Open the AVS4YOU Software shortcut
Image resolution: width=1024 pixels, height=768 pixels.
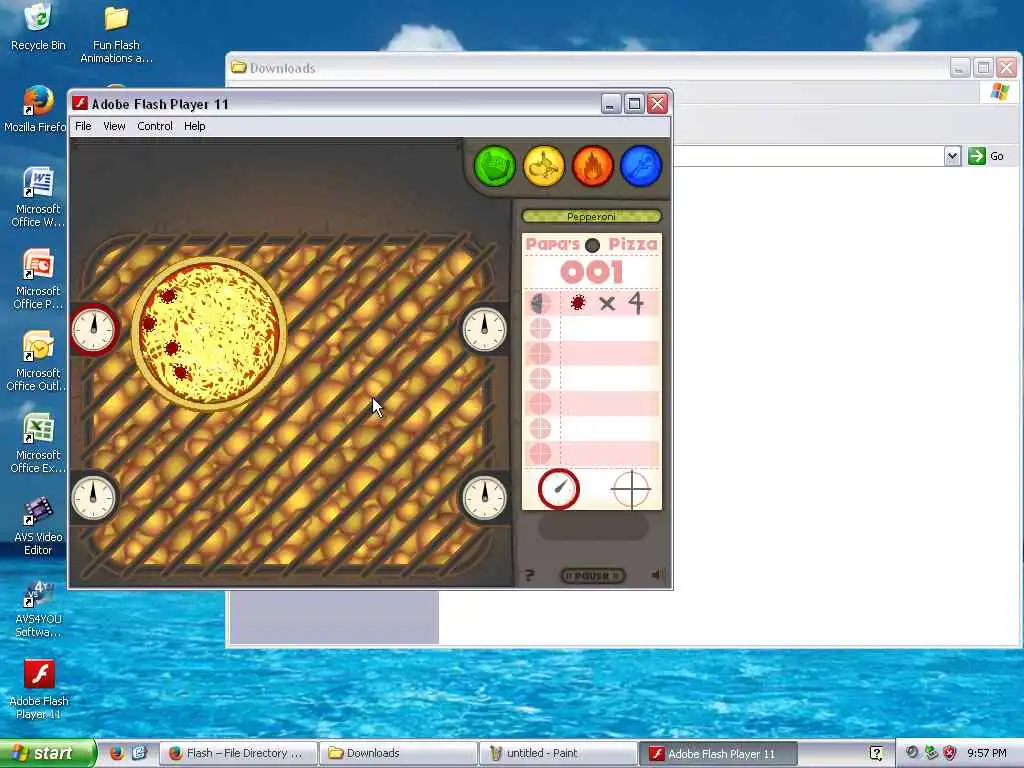click(38, 609)
